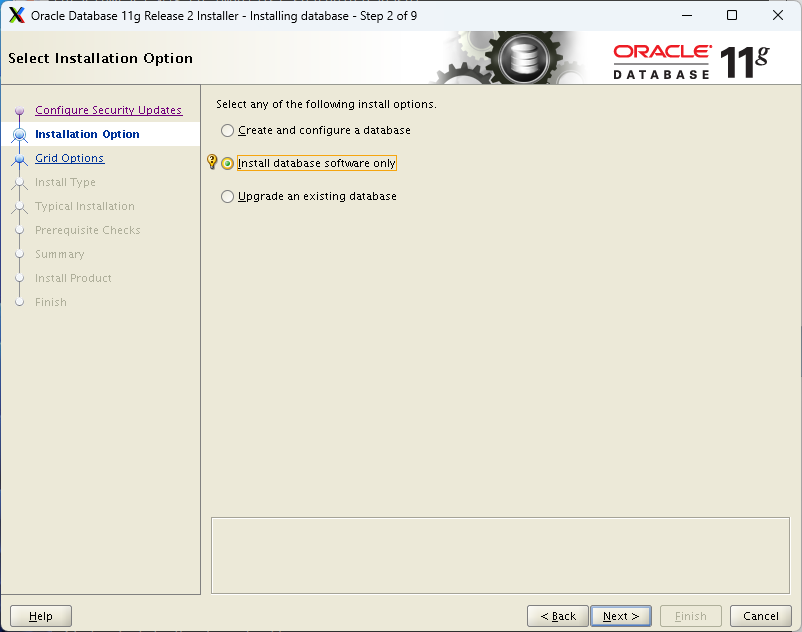Image resolution: width=802 pixels, height=632 pixels.
Task: Click the empty message box at bottom
Action: point(500,555)
